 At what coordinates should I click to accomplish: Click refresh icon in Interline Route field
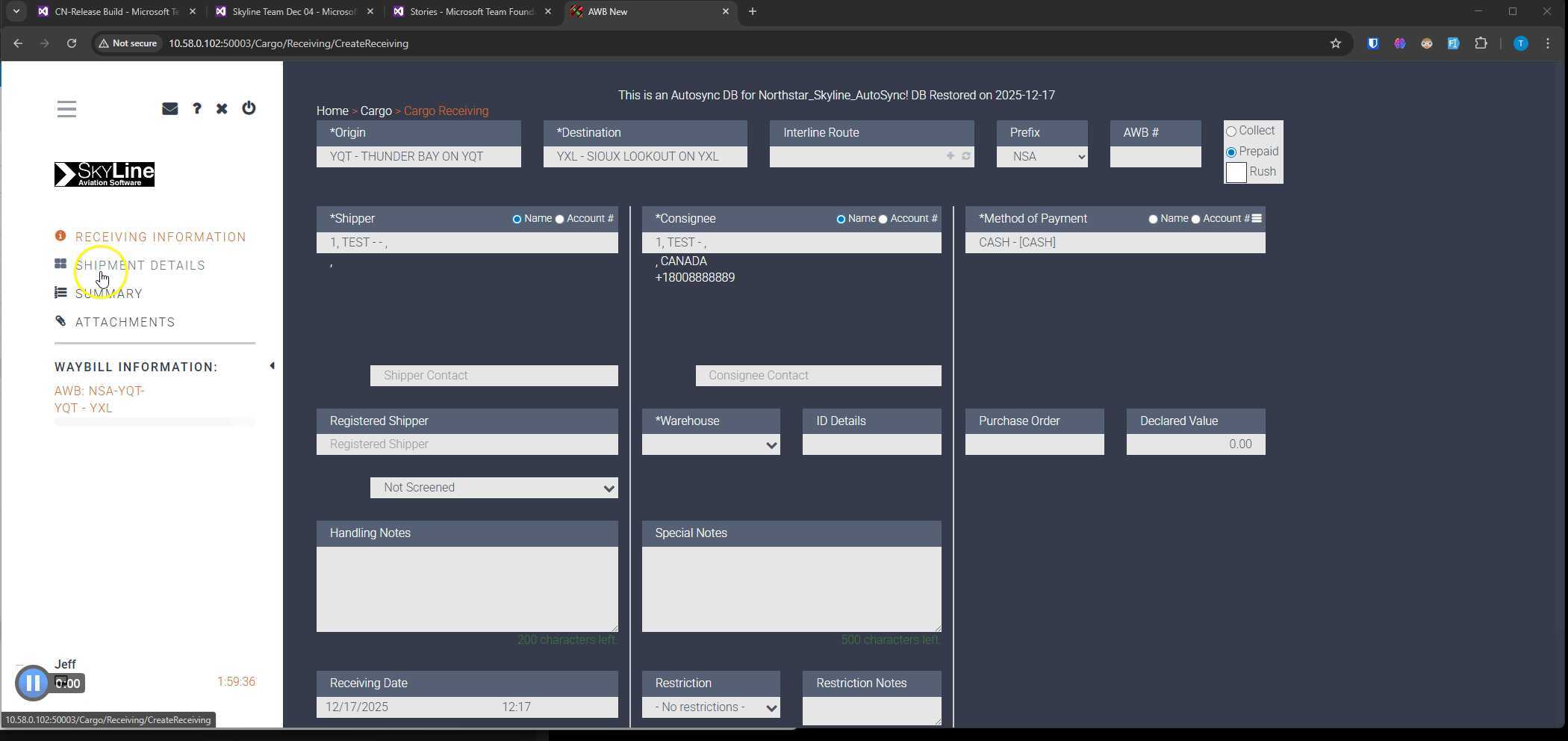[965, 156]
